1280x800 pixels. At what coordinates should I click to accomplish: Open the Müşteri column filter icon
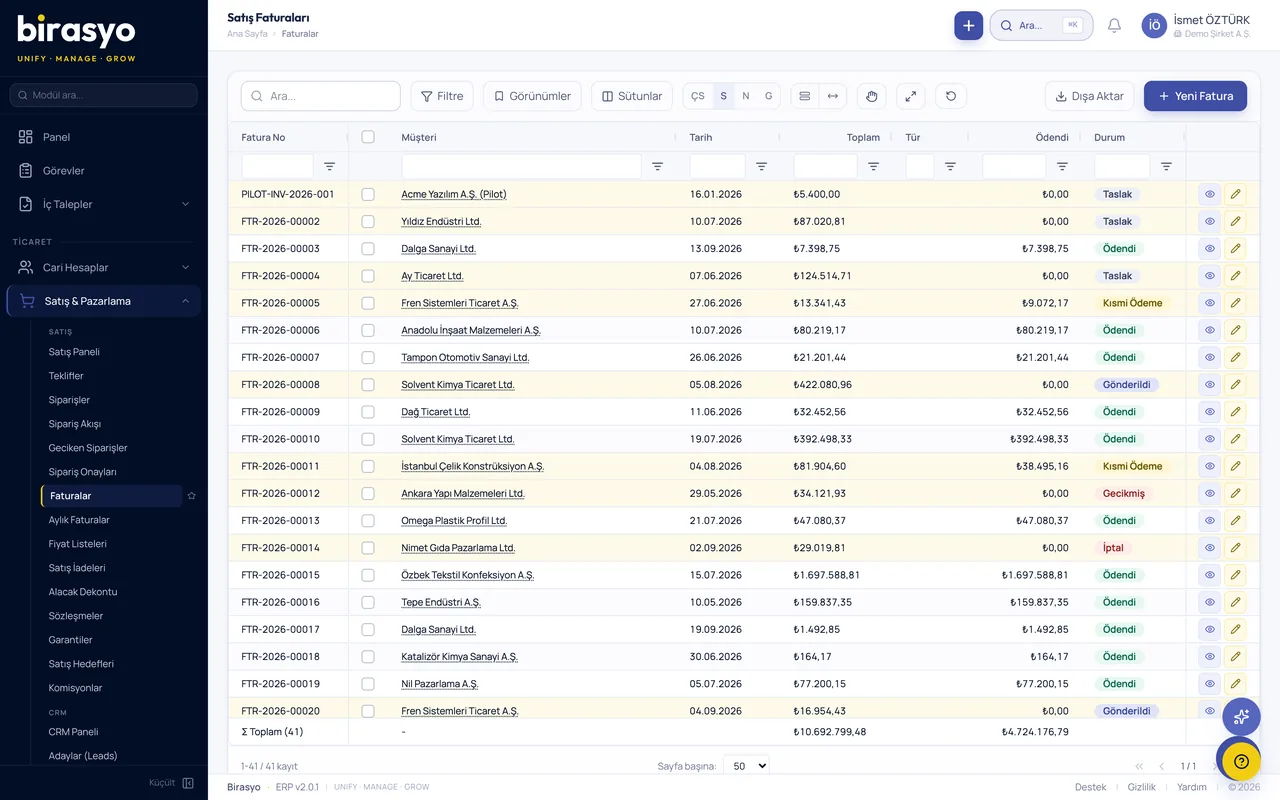pos(657,166)
